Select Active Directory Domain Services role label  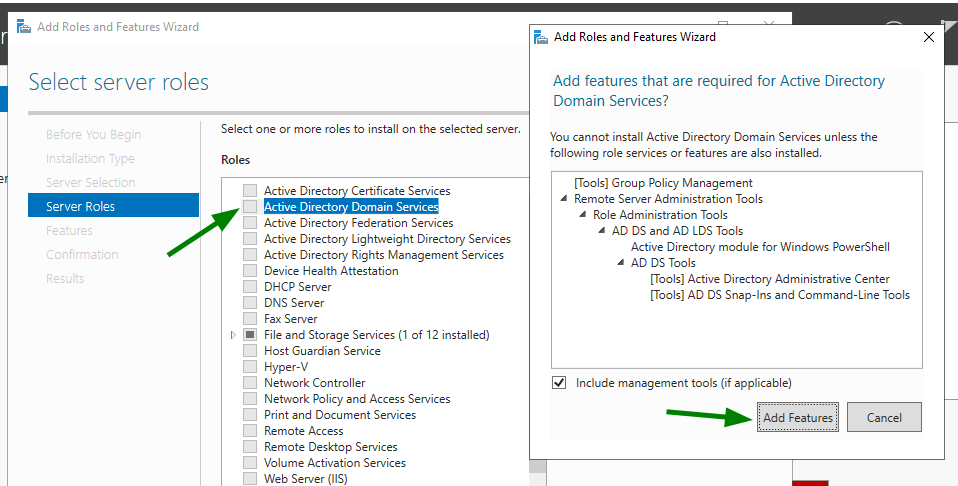tap(351, 207)
